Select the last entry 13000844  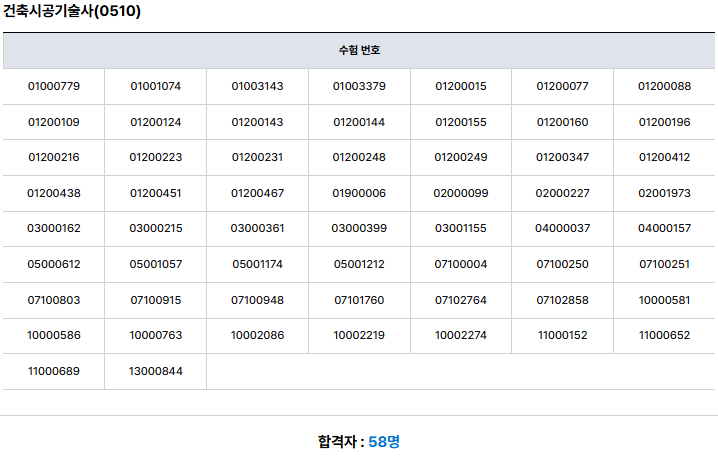[156, 372]
